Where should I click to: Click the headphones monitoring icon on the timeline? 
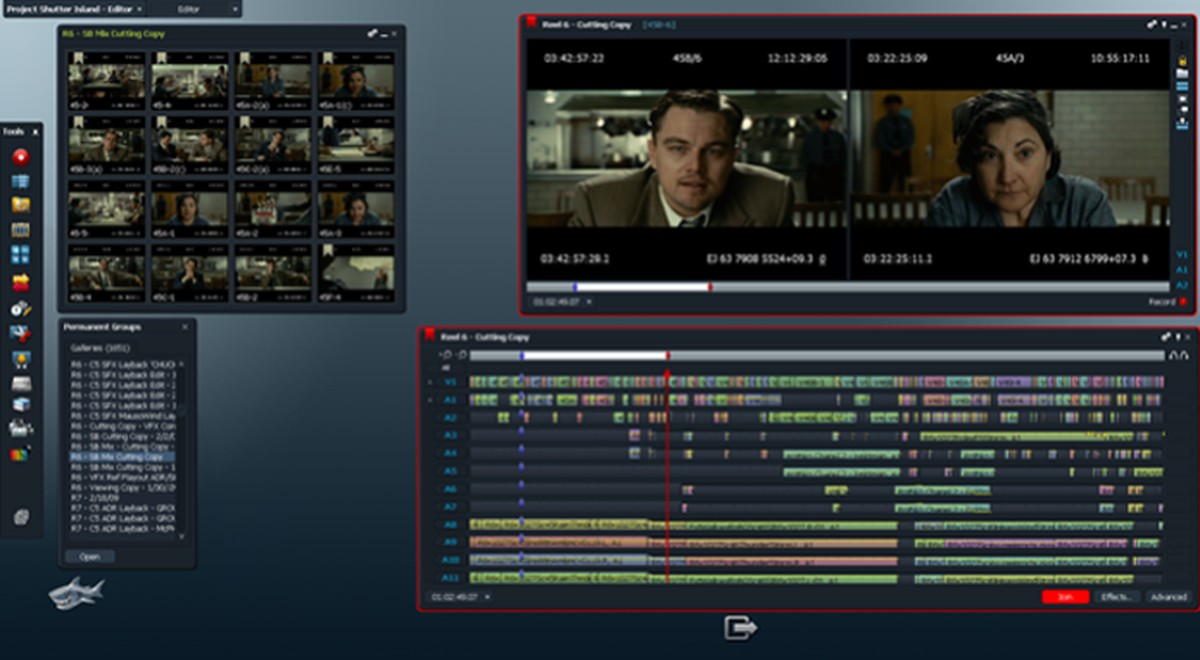point(1181,356)
